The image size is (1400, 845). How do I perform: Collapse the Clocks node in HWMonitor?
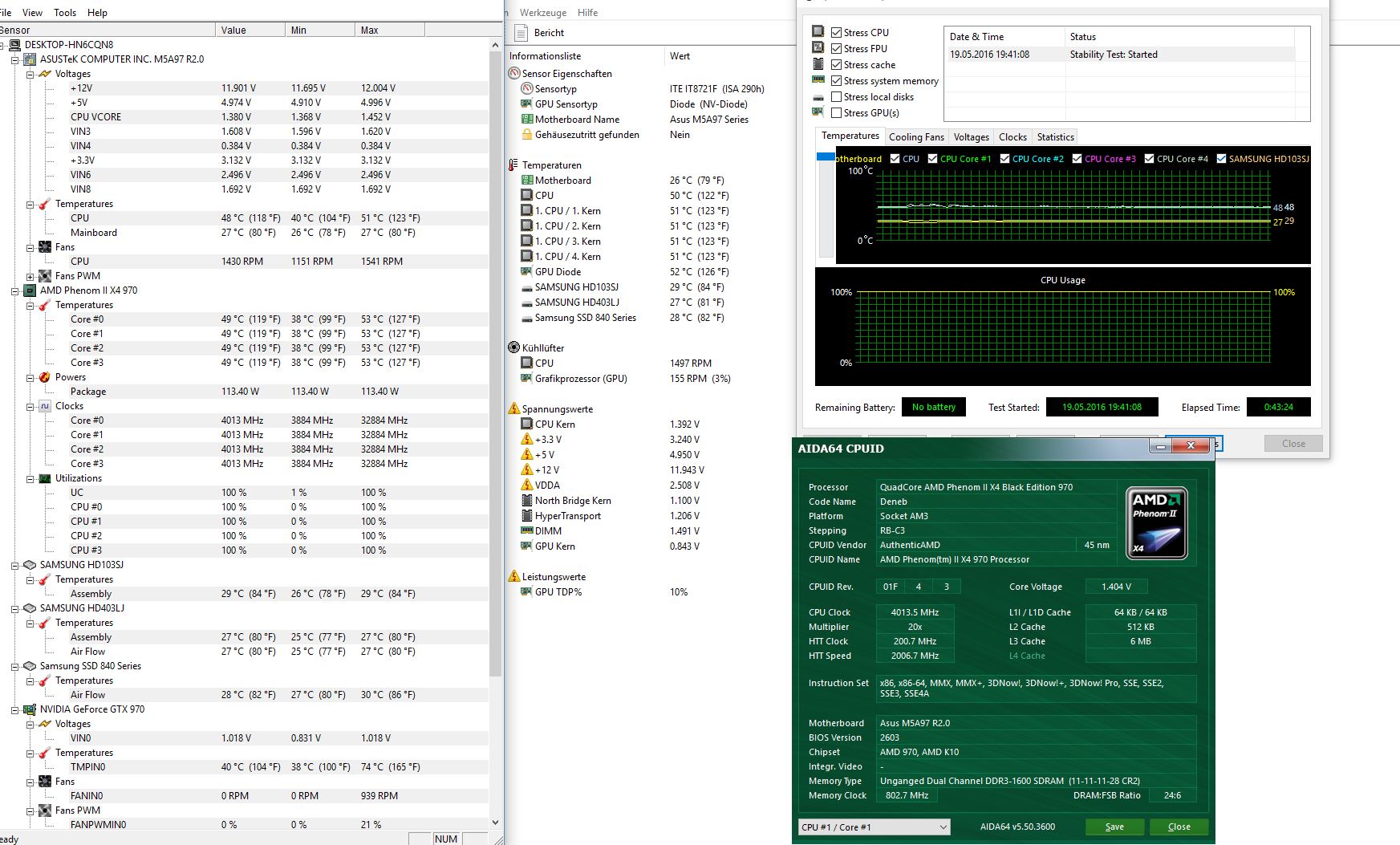tap(30, 406)
